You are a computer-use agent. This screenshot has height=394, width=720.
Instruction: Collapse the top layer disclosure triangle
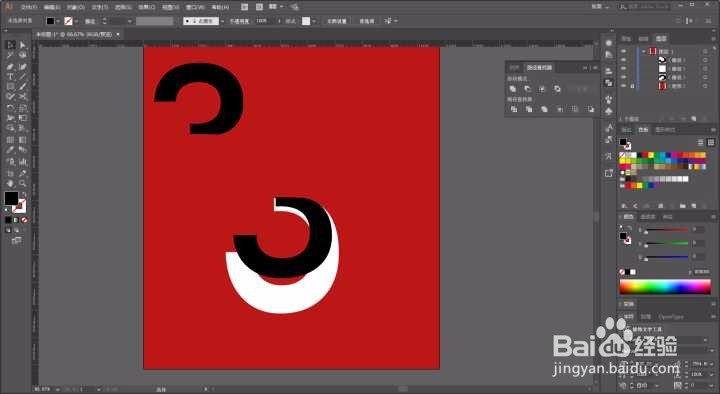(644, 51)
